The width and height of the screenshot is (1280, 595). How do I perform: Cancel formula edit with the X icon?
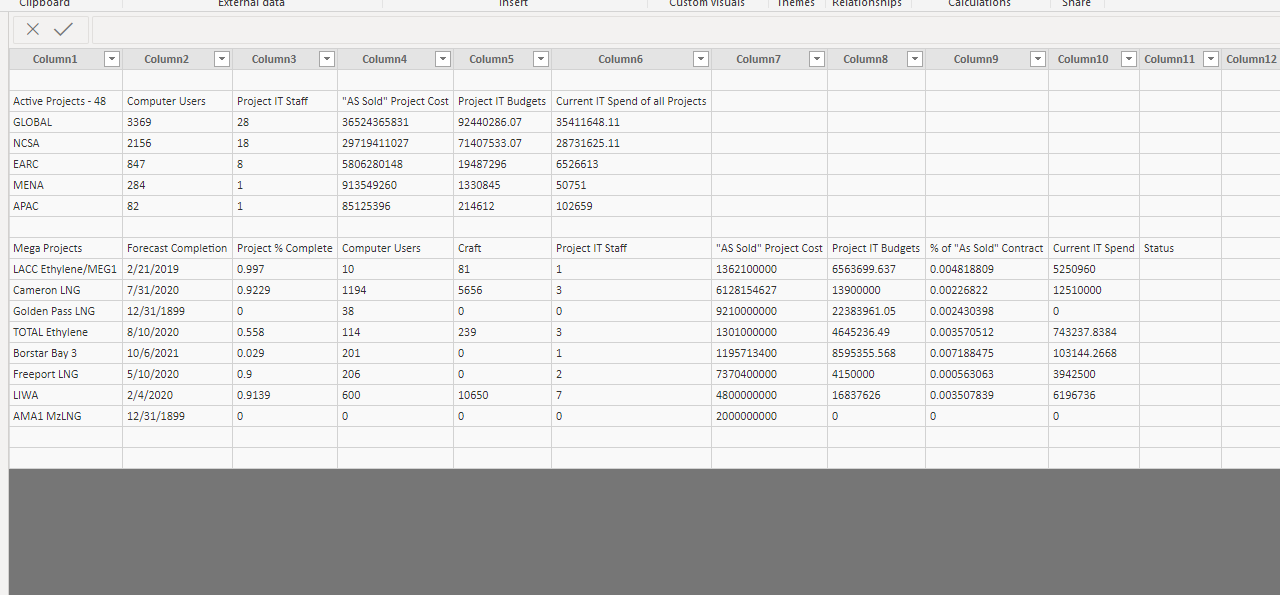(33, 30)
